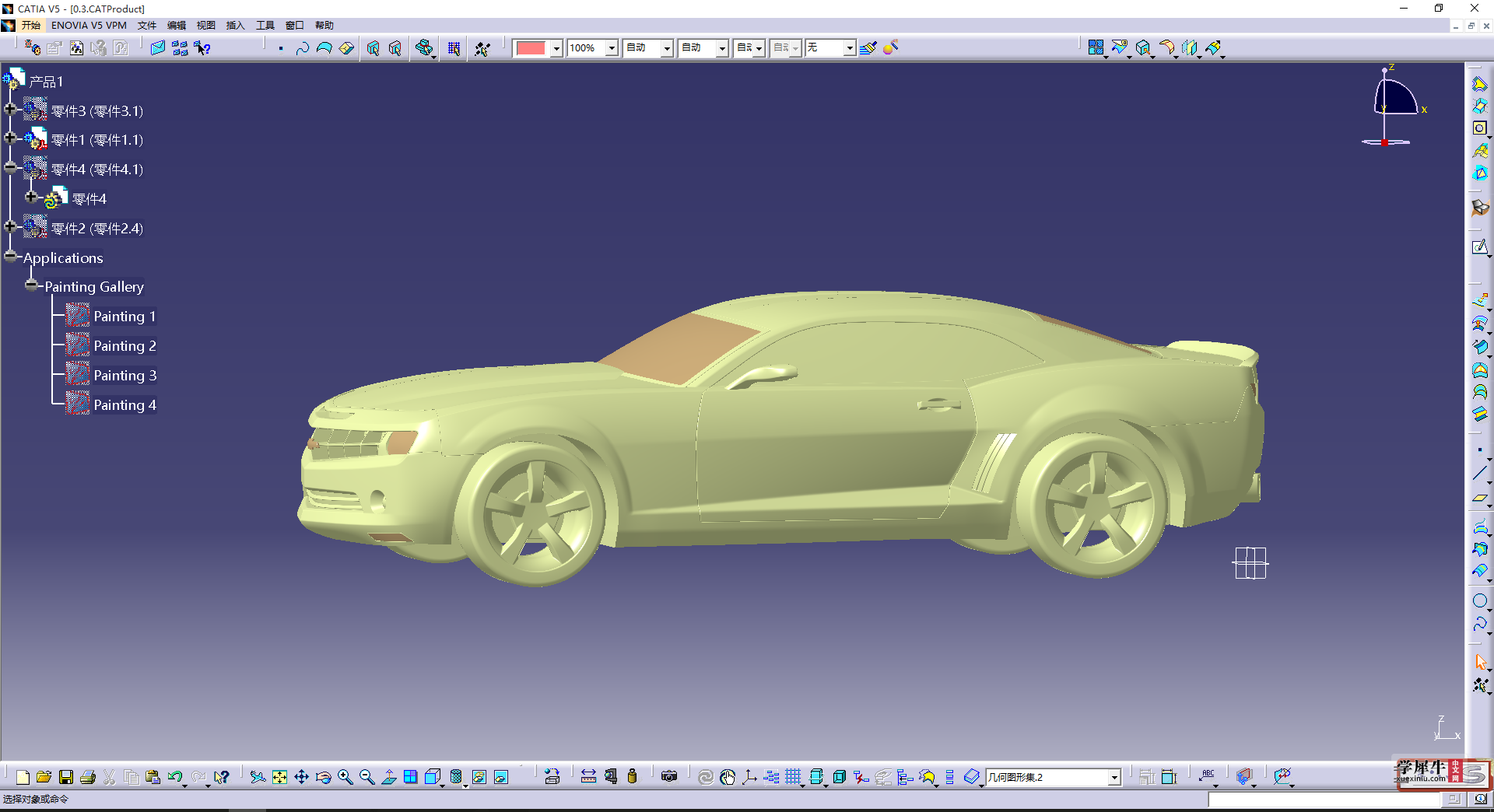Select the Spline curve icon in top toolbar

tap(302, 48)
